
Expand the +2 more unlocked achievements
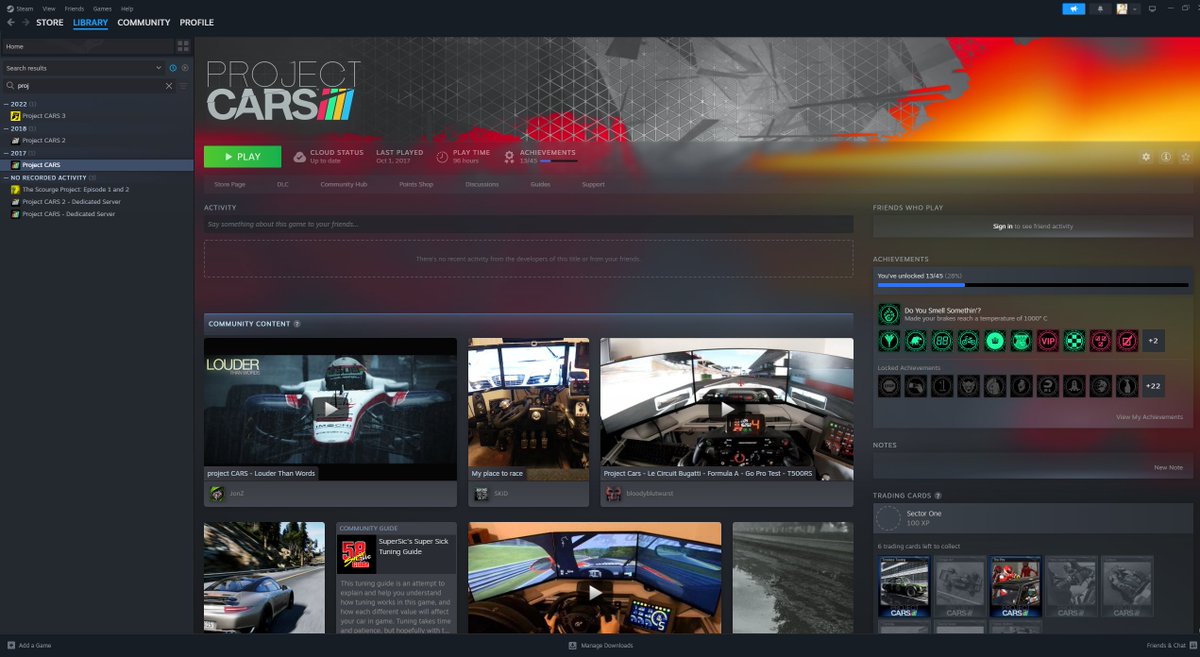coord(1153,341)
